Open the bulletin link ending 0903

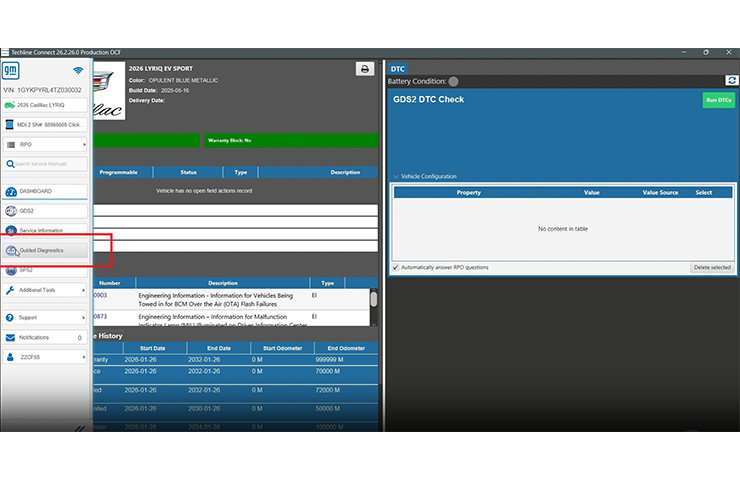coord(100,295)
